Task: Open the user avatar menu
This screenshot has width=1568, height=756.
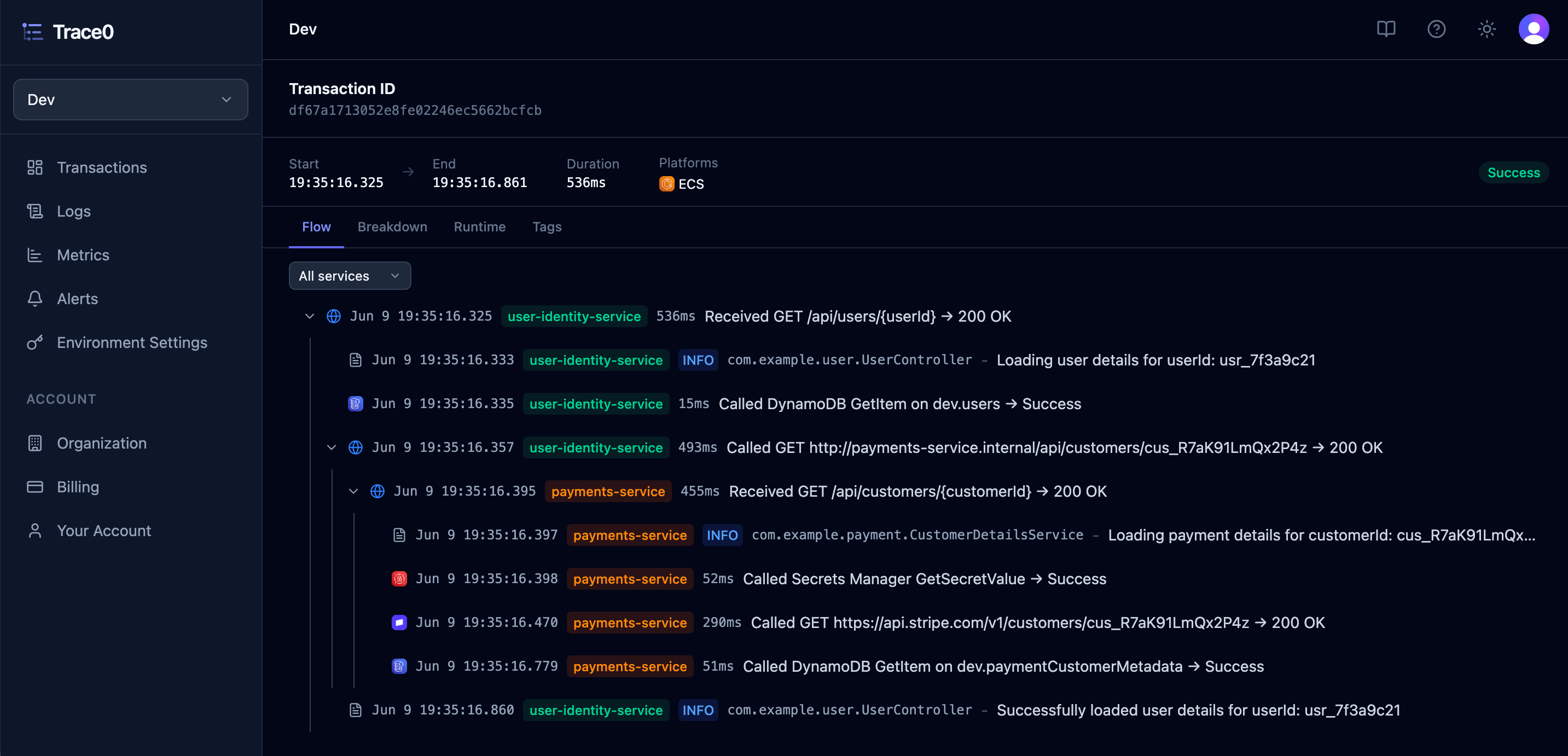Action: tap(1534, 29)
